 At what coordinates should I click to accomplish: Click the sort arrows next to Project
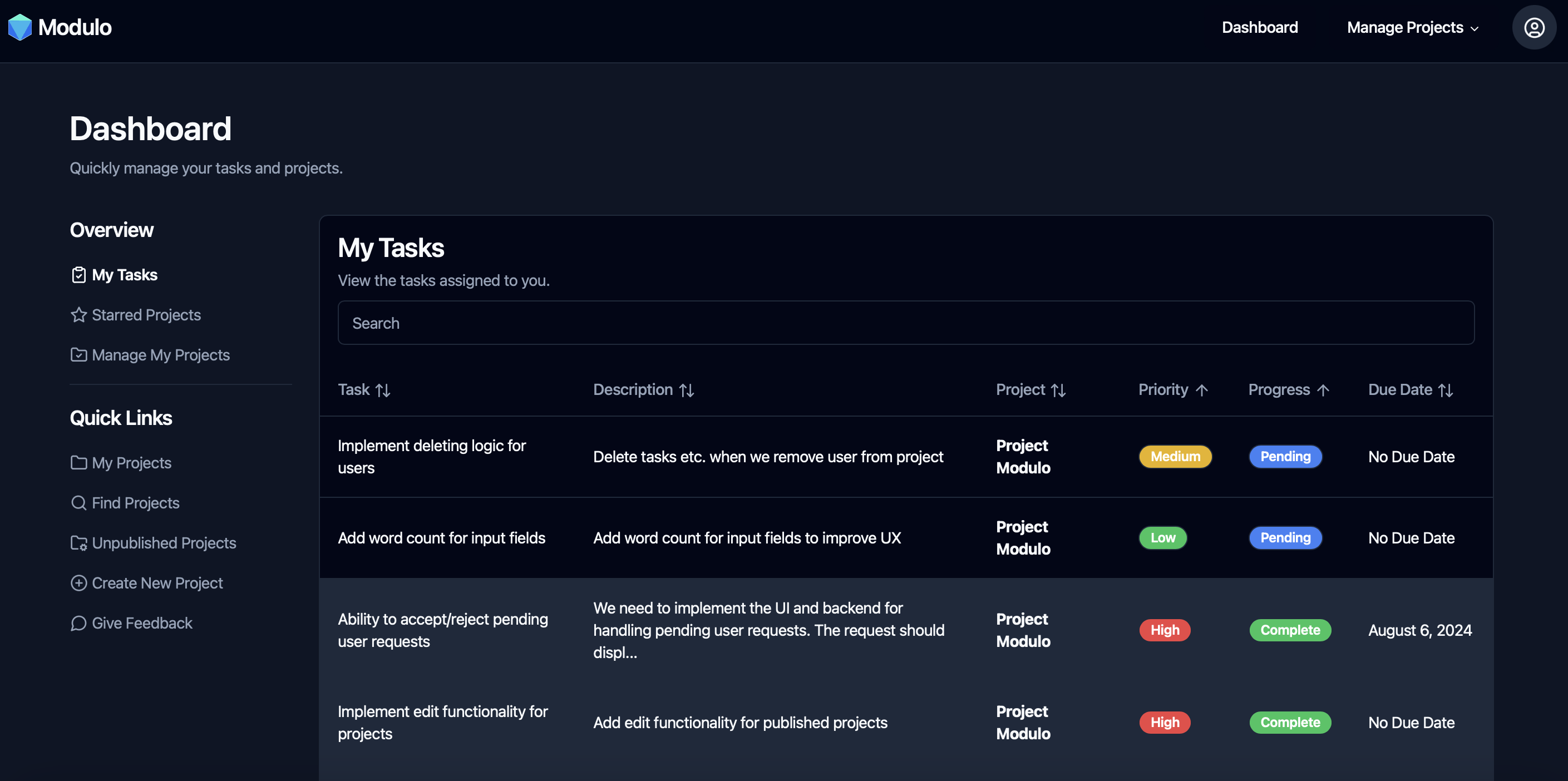1058,390
